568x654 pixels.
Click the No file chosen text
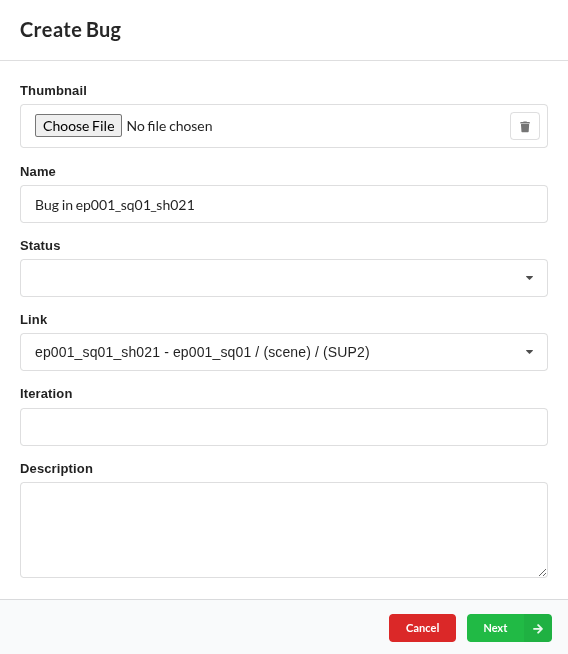point(169,126)
